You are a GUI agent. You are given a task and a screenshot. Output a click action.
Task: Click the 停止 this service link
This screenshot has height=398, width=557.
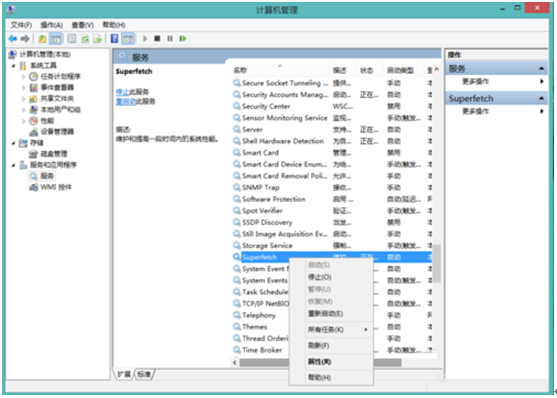click(123, 92)
